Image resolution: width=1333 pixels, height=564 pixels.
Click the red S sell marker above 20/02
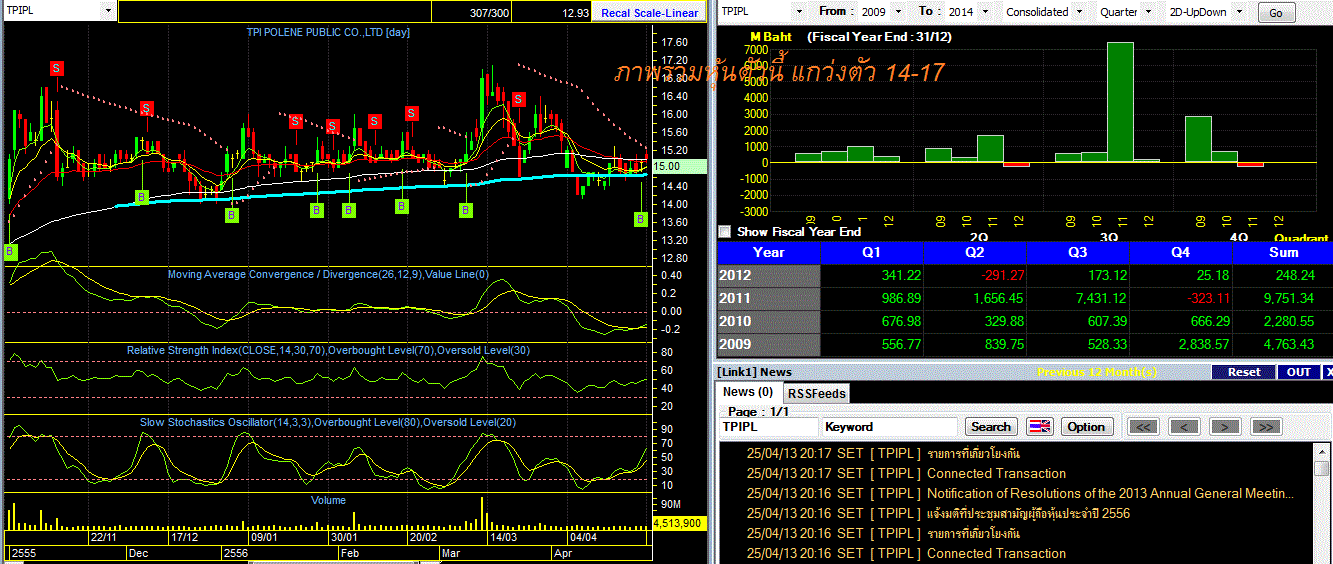[x=411, y=113]
